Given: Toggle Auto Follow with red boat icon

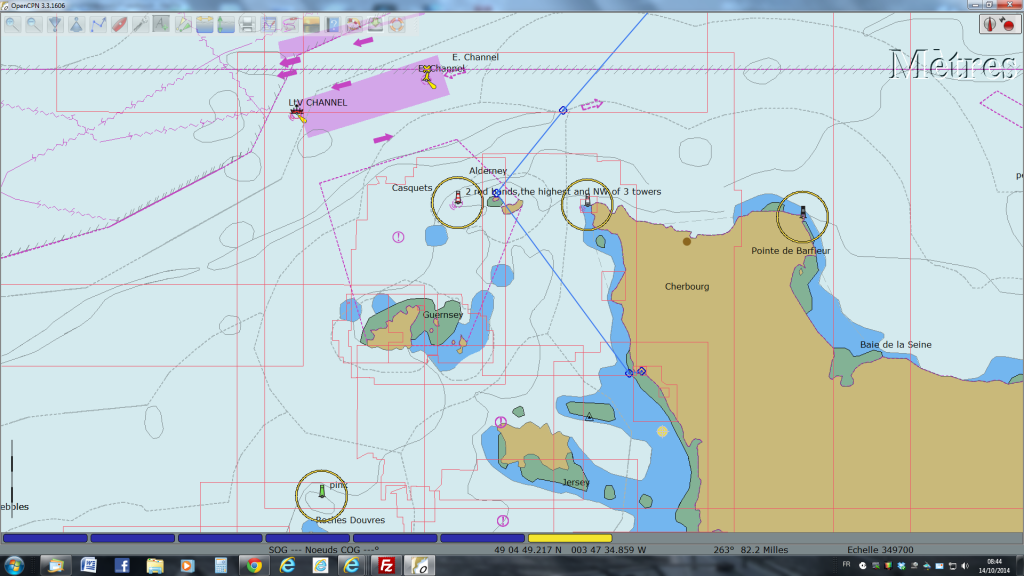Looking at the screenshot, I should point(119,25).
